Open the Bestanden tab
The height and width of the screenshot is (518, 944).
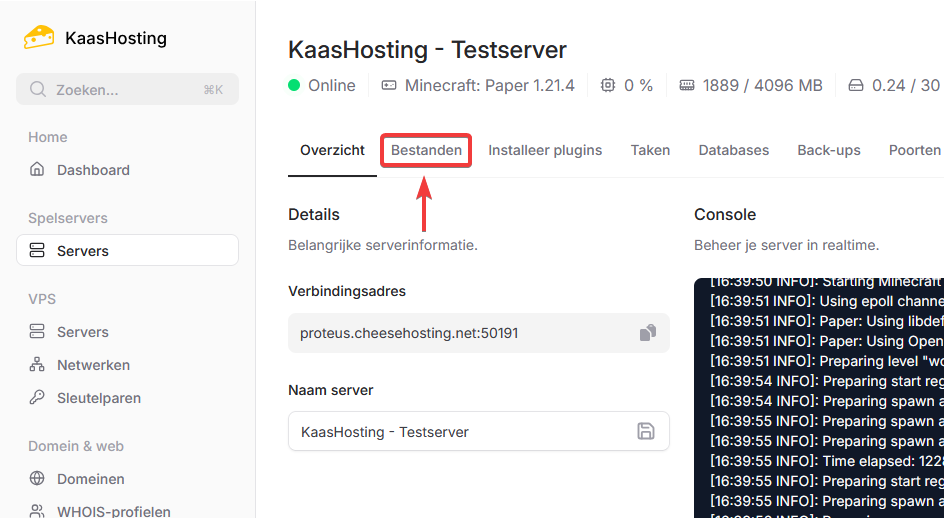tap(426, 150)
